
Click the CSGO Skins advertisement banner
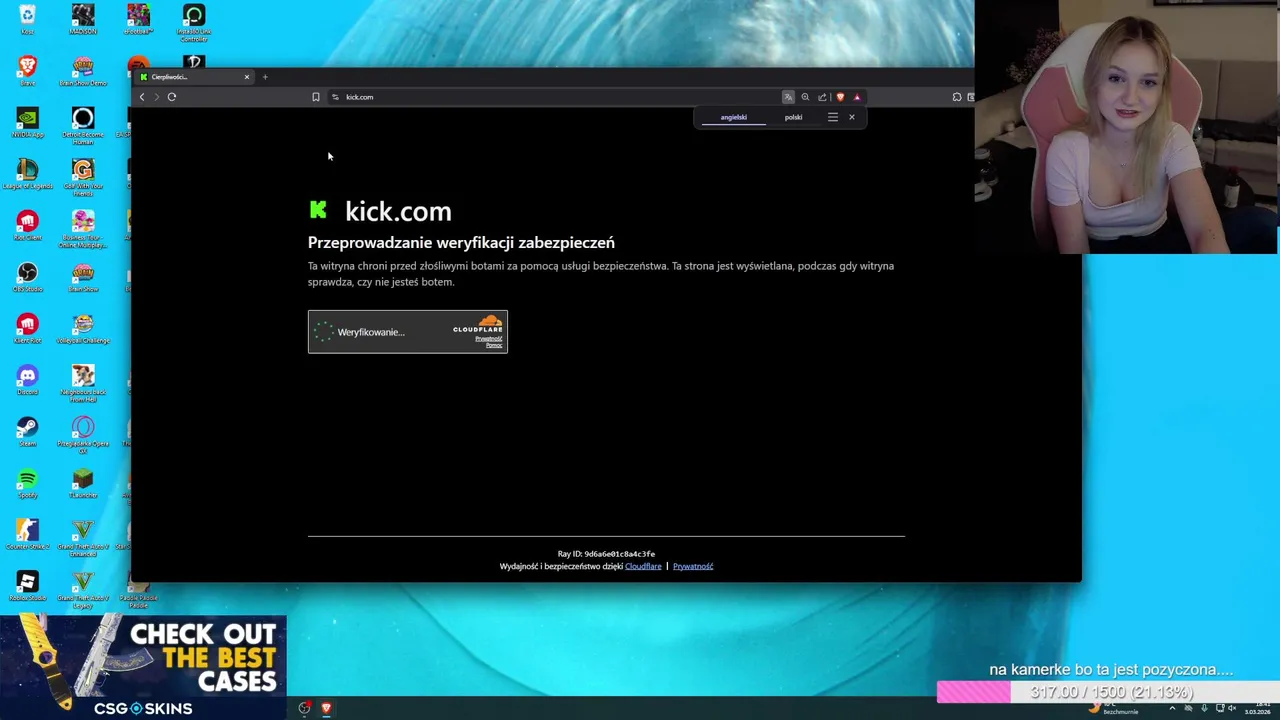[143, 668]
